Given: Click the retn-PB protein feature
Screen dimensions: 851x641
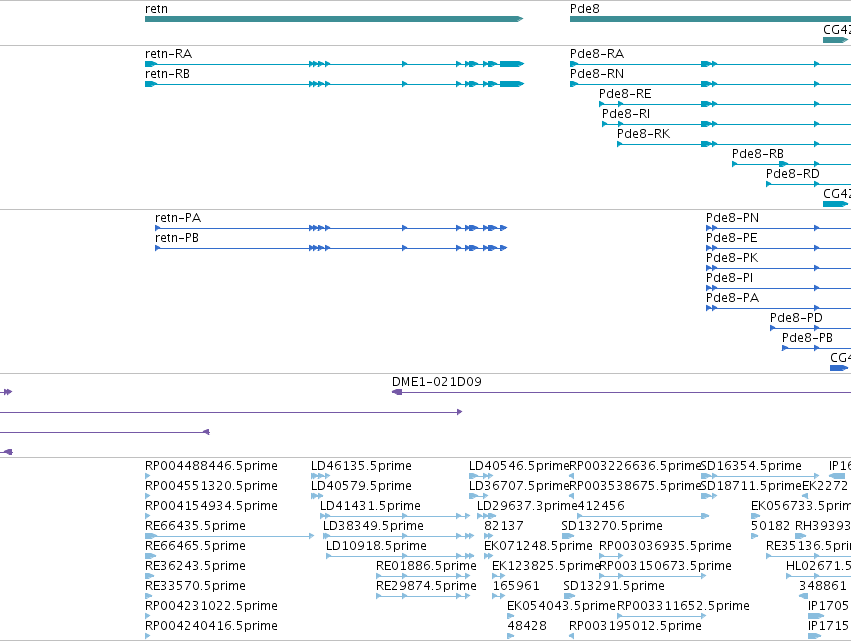Looking at the screenshot, I should (x=331, y=248).
